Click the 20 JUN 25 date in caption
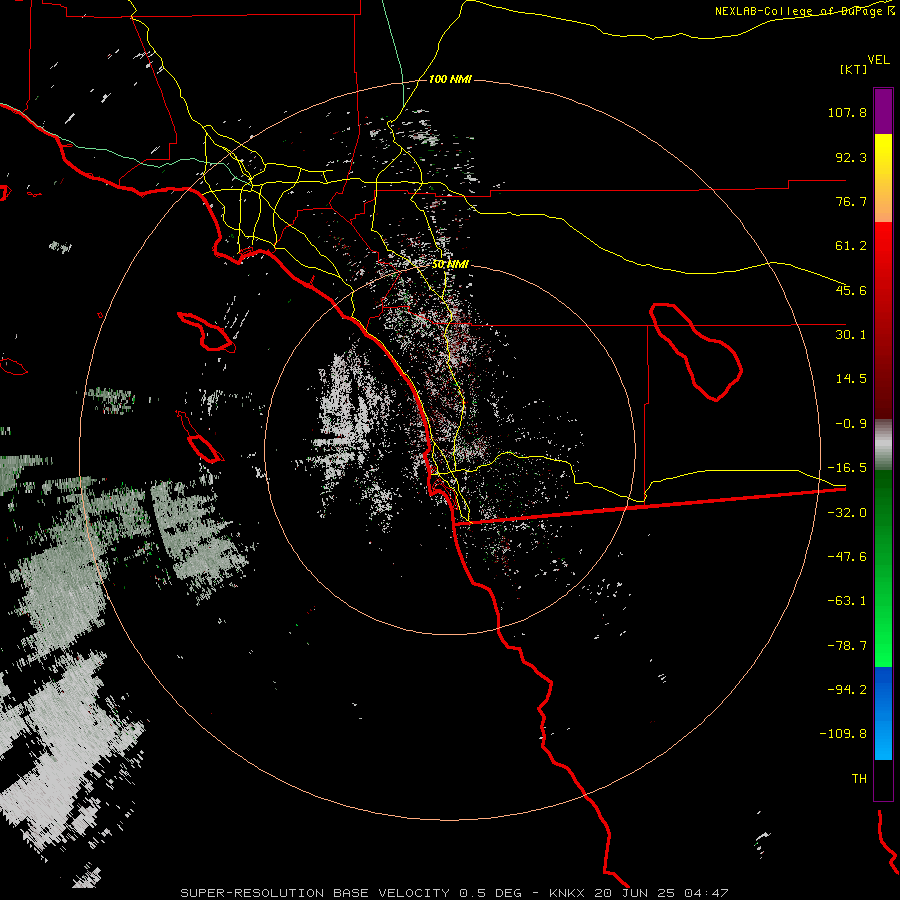The image size is (900, 900). pyautogui.click(x=637, y=893)
